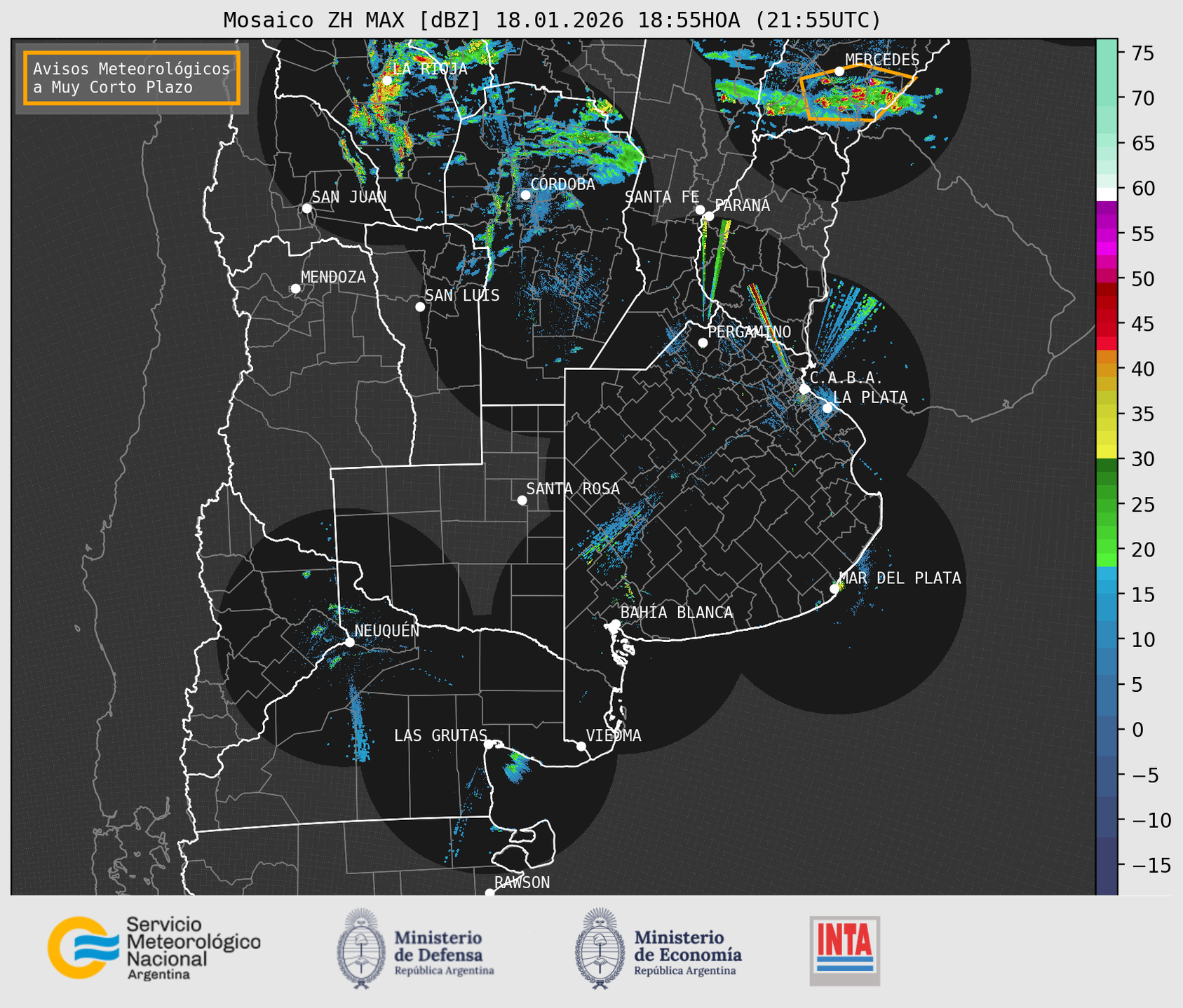Click the VIEDMA city marker dot
This screenshot has height=1008, width=1183.
[x=581, y=746]
